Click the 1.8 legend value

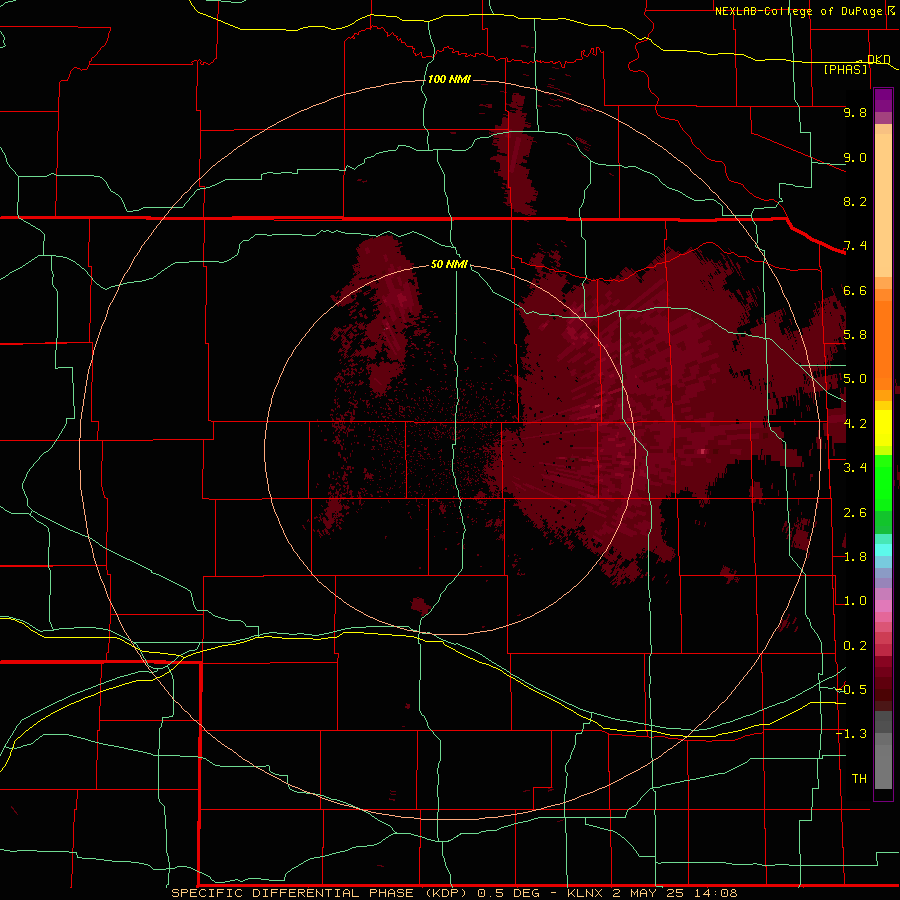[855, 557]
